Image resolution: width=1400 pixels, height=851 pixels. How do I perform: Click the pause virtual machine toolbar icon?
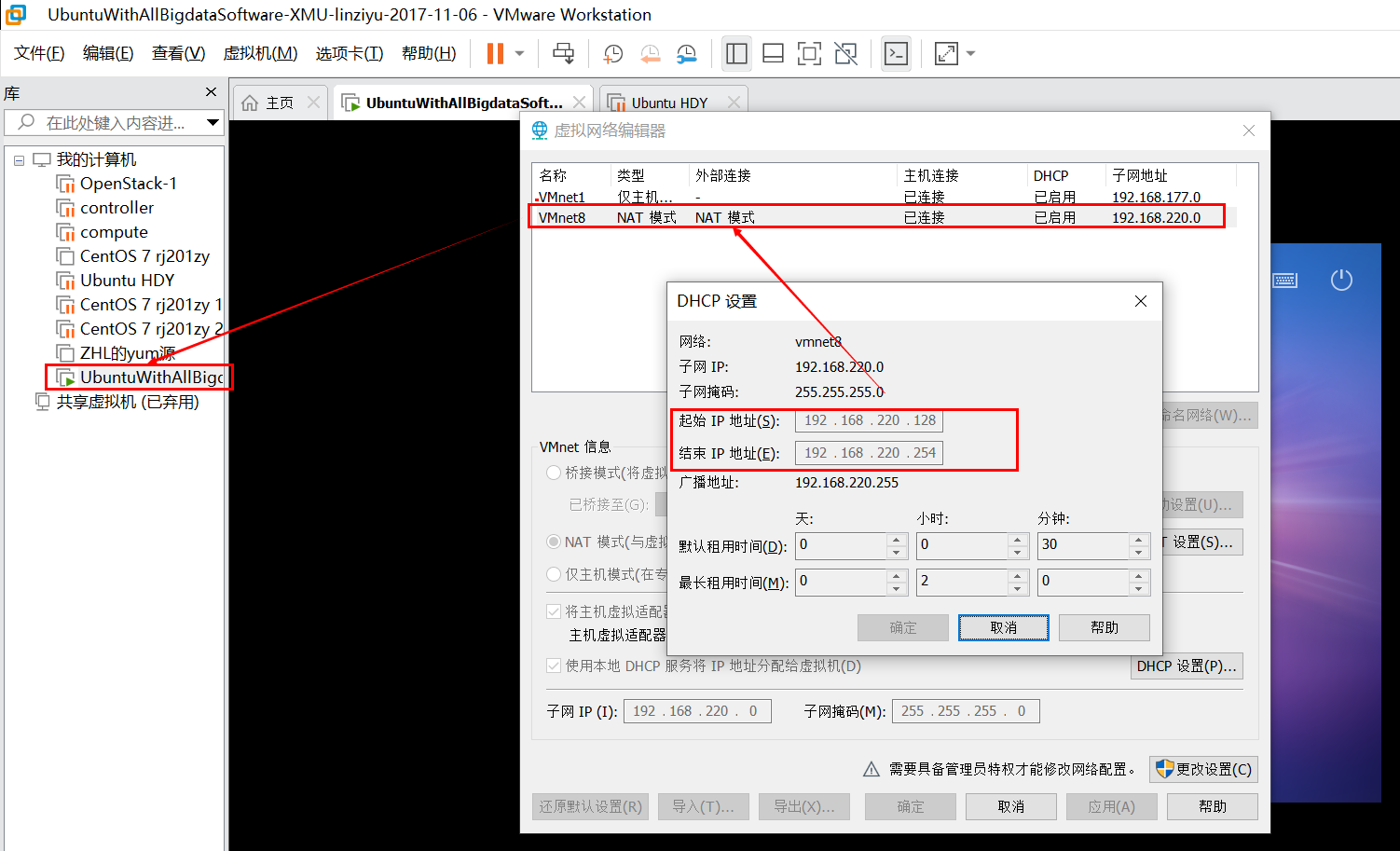[495, 53]
